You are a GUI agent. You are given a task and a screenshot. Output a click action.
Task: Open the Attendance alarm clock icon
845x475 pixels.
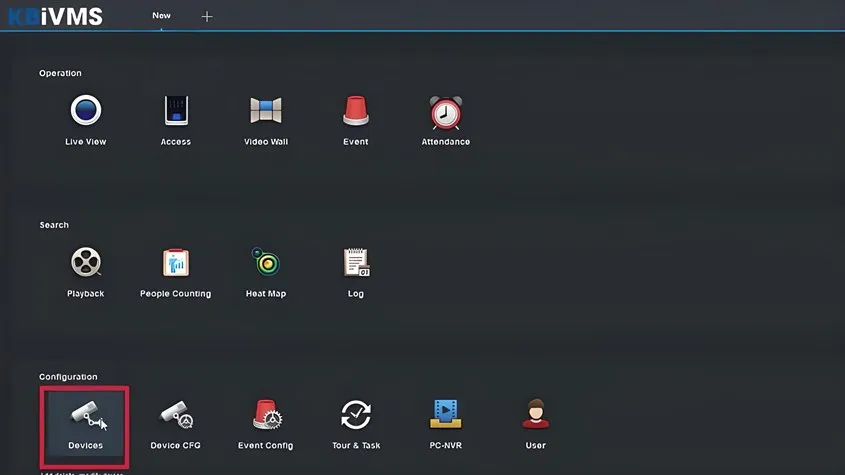[446, 112]
